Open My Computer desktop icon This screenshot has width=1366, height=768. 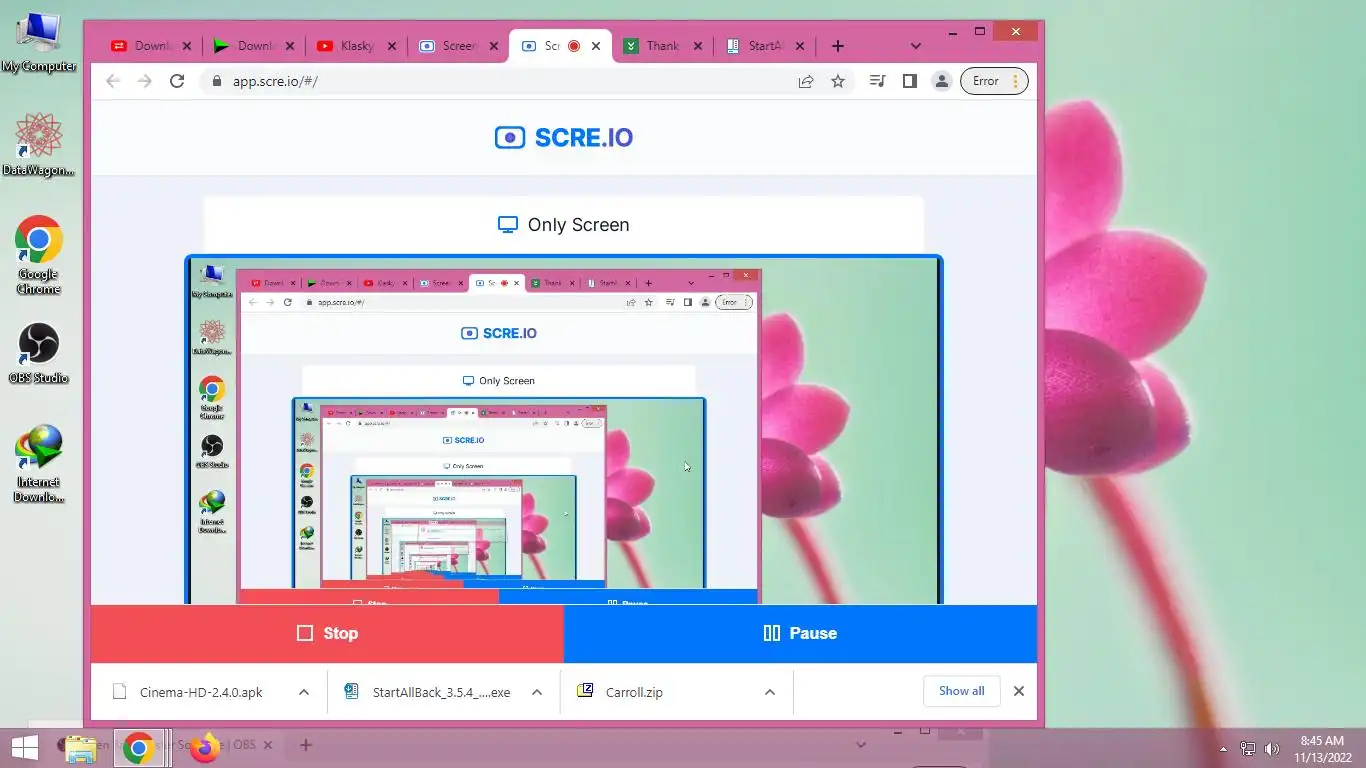pos(38,42)
